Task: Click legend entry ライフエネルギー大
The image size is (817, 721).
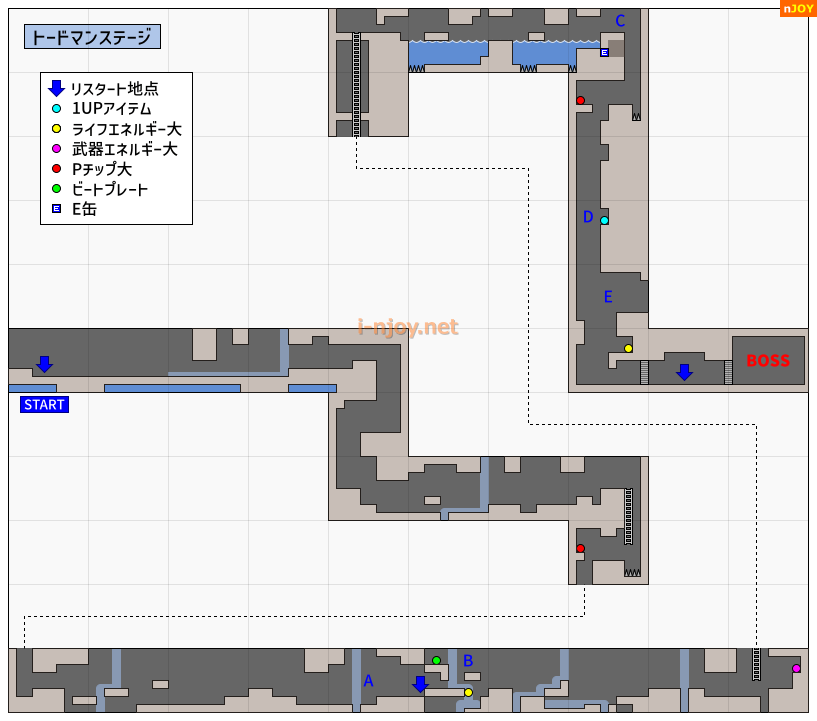Action: [x=127, y=129]
